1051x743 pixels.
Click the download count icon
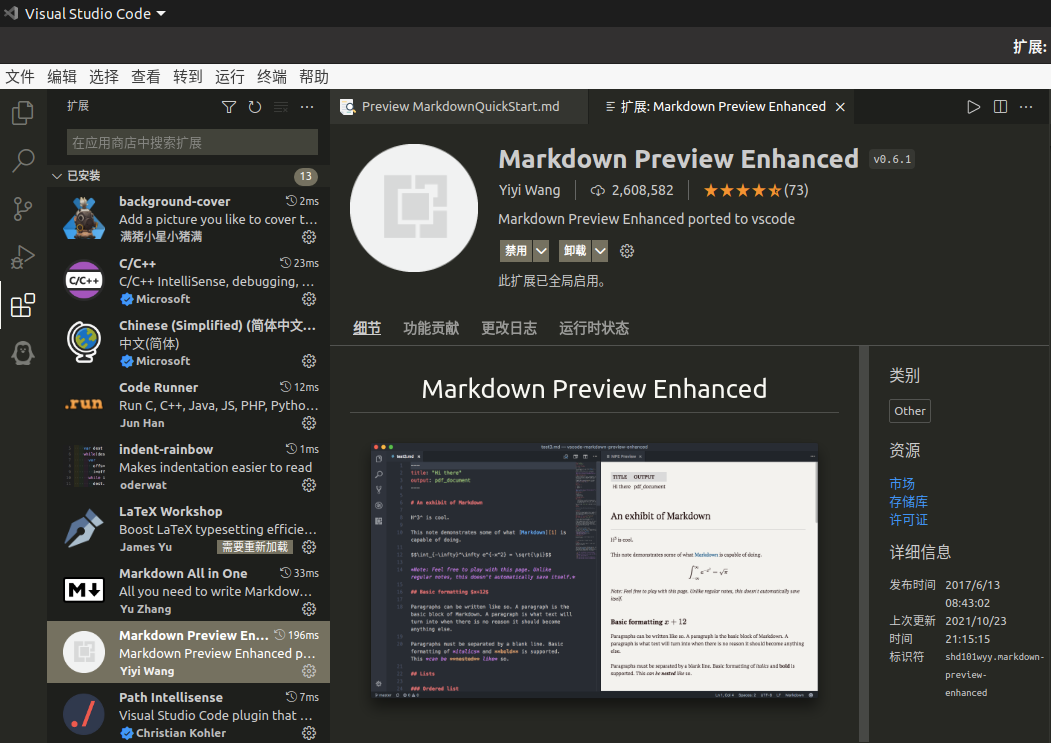[x=597, y=191]
